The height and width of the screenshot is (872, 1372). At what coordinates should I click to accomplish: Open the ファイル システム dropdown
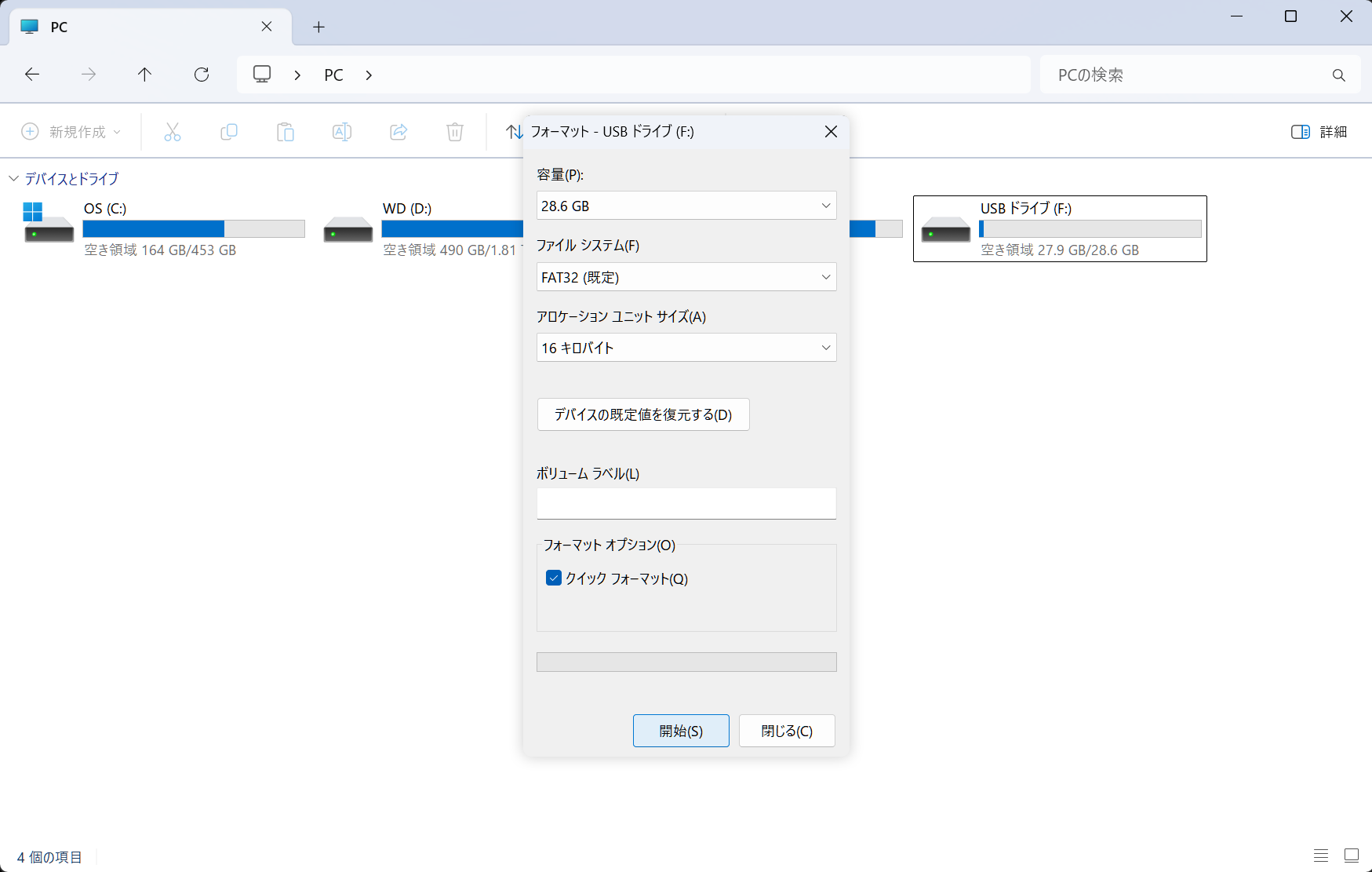click(x=686, y=277)
